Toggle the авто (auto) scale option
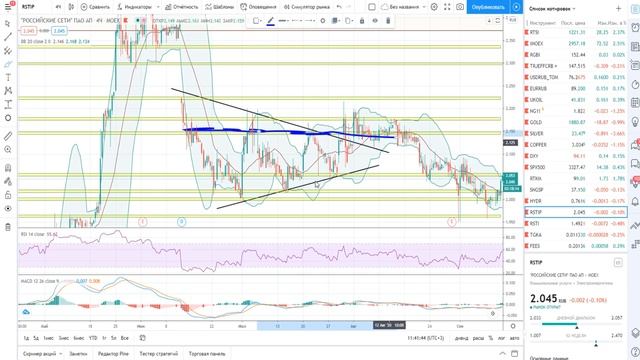Screen dimensions: 640x360 [514, 338]
